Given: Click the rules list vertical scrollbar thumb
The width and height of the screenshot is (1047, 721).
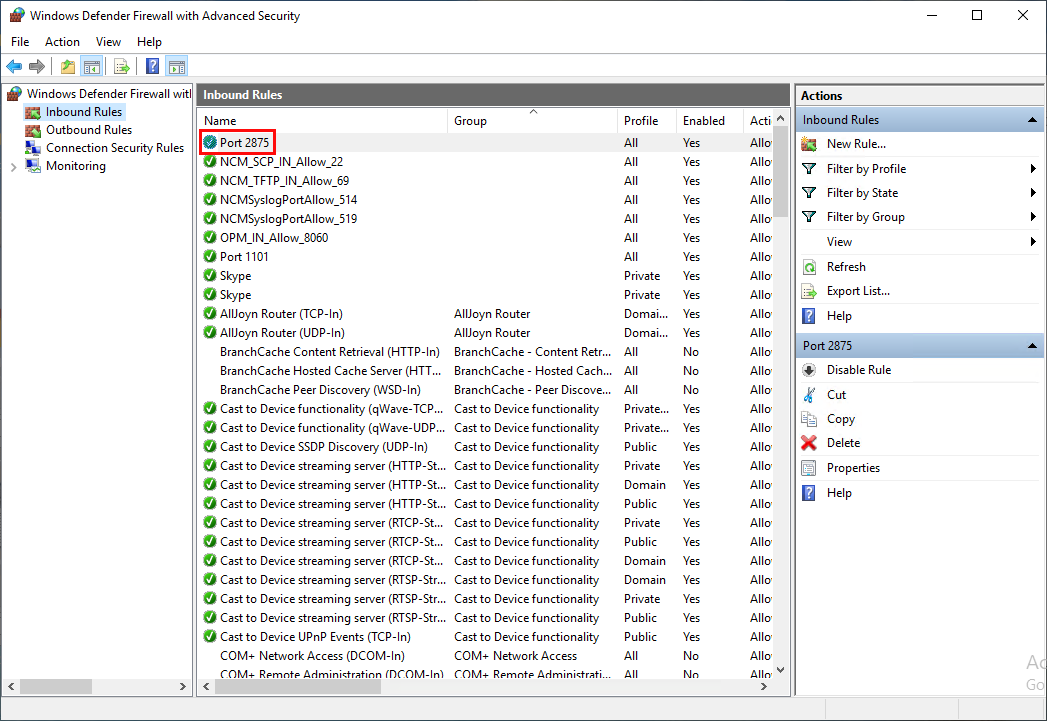Looking at the screenshot, I should [781, 172].
